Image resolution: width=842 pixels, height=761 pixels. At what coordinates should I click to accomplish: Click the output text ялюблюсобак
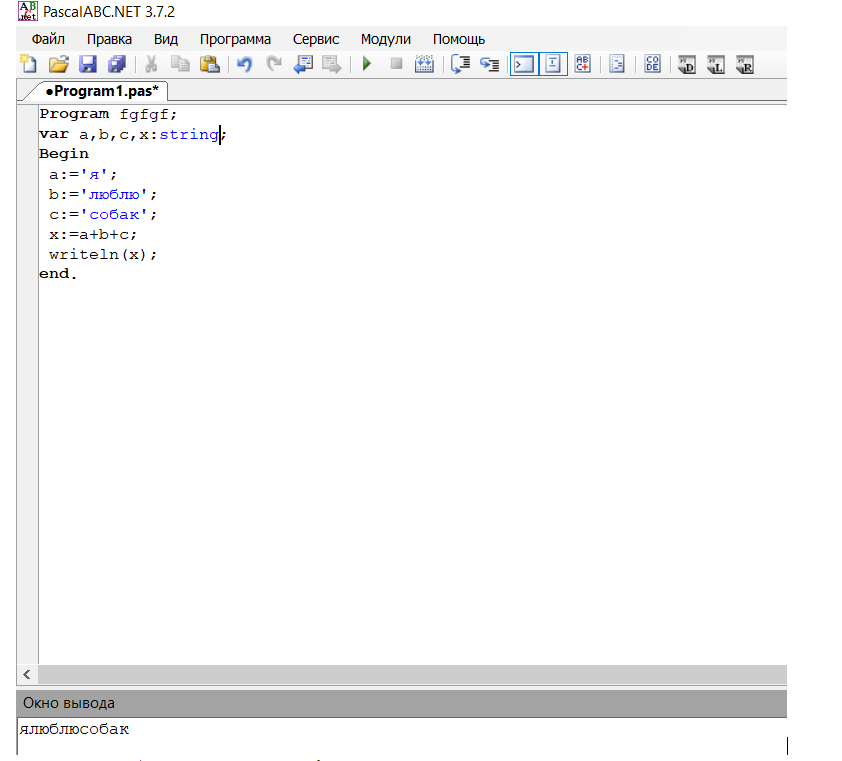74,729
